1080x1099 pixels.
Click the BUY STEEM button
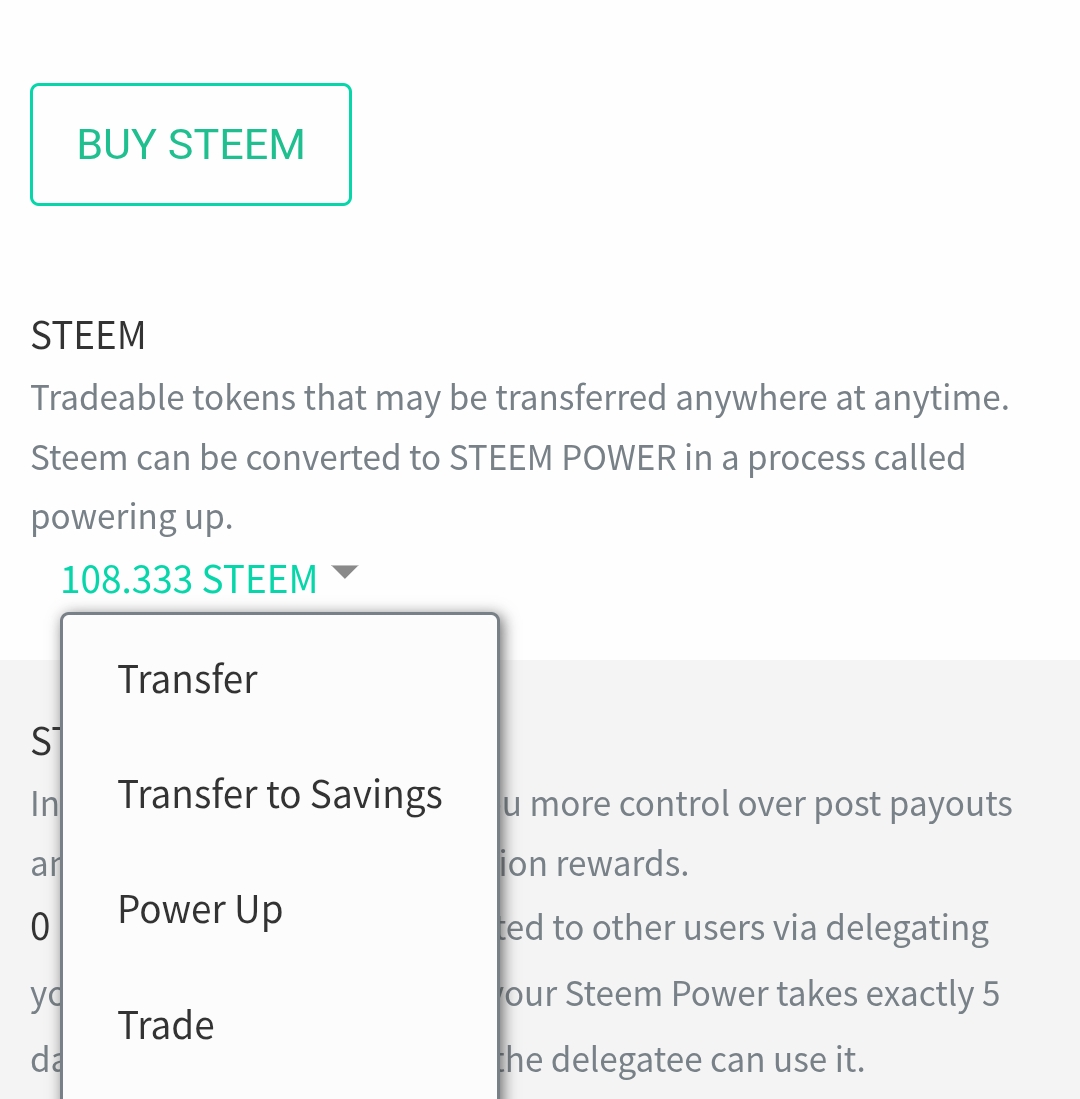pos(191,144)
